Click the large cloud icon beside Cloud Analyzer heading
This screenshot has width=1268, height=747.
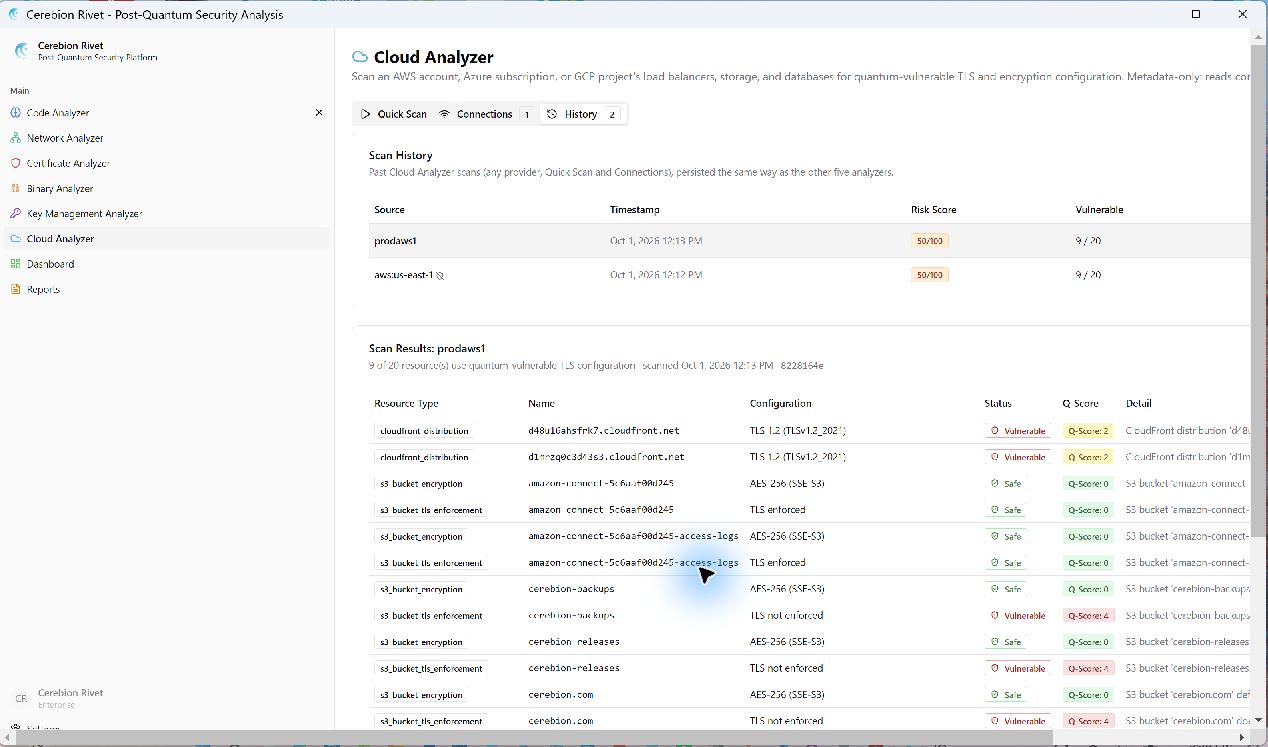tap(360, 57)
